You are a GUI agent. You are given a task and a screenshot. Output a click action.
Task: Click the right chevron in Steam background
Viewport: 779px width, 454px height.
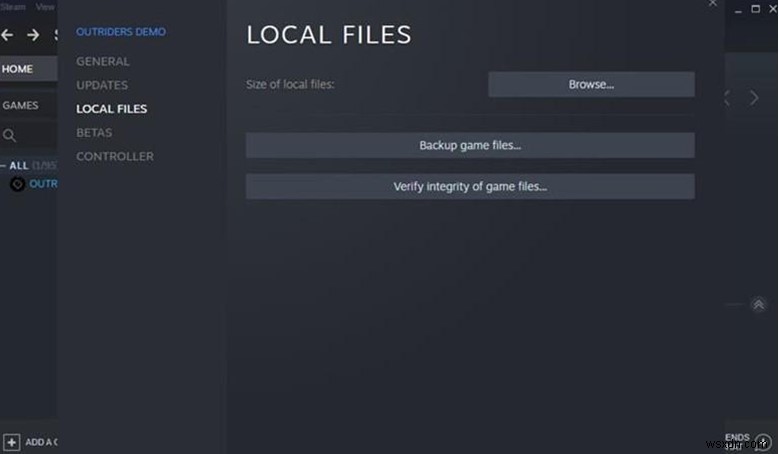point(754,97)
